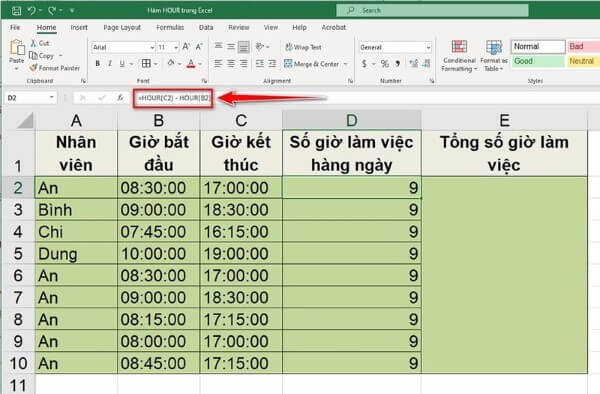Click the Percent Style icon

385,63
